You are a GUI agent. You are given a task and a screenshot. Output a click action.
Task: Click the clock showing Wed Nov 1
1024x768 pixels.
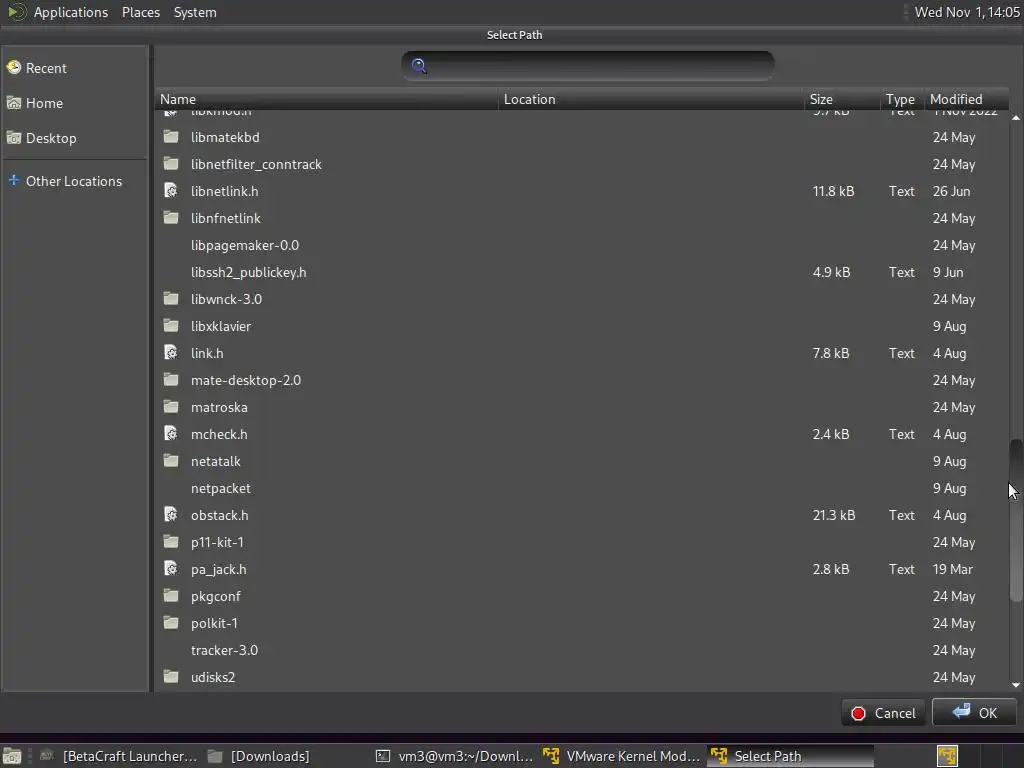967,12
